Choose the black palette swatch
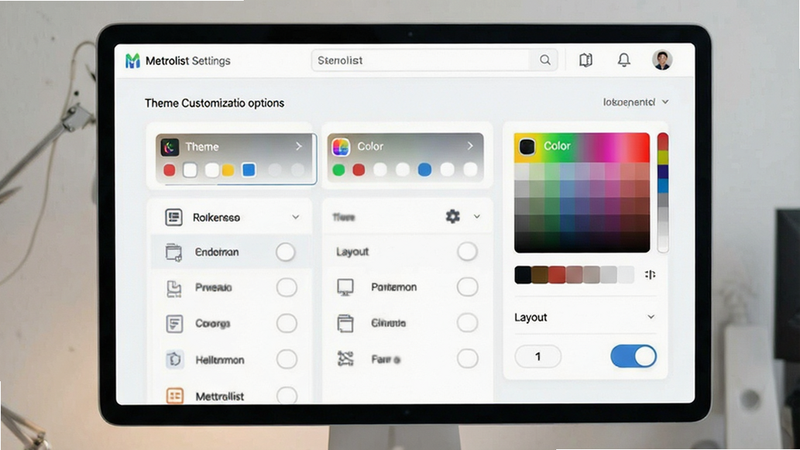This screenshot has width=800, height=450. (x=523, y=274)
